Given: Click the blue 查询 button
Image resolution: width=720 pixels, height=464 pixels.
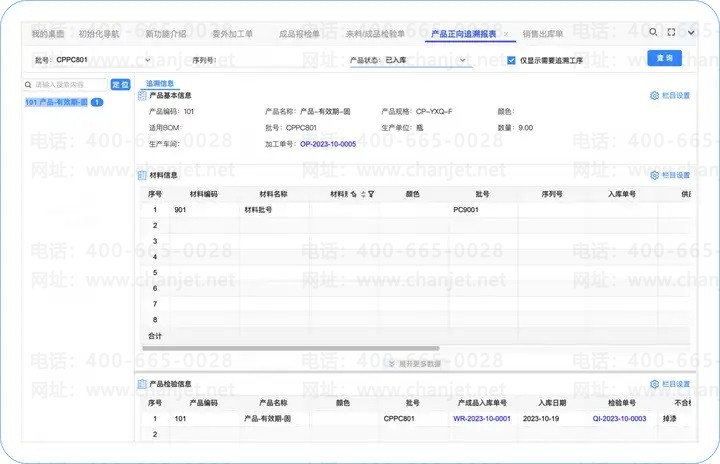Looking at the screenshot, I should point(664,58).
